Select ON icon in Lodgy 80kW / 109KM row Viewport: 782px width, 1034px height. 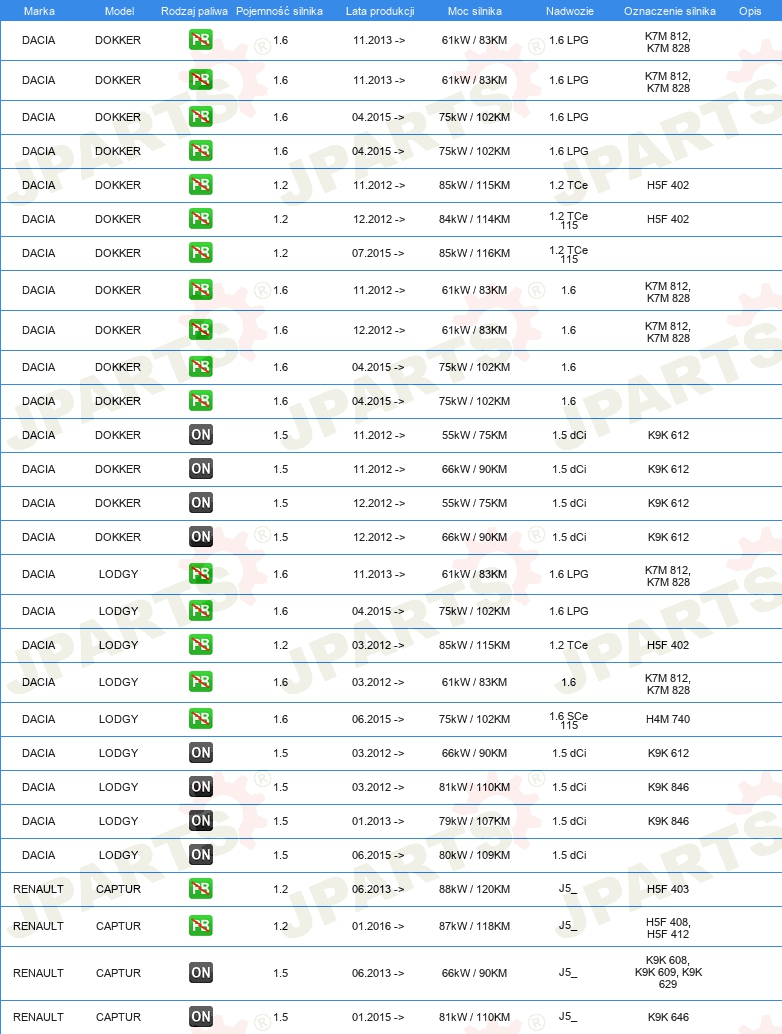[x=200, y=855]
